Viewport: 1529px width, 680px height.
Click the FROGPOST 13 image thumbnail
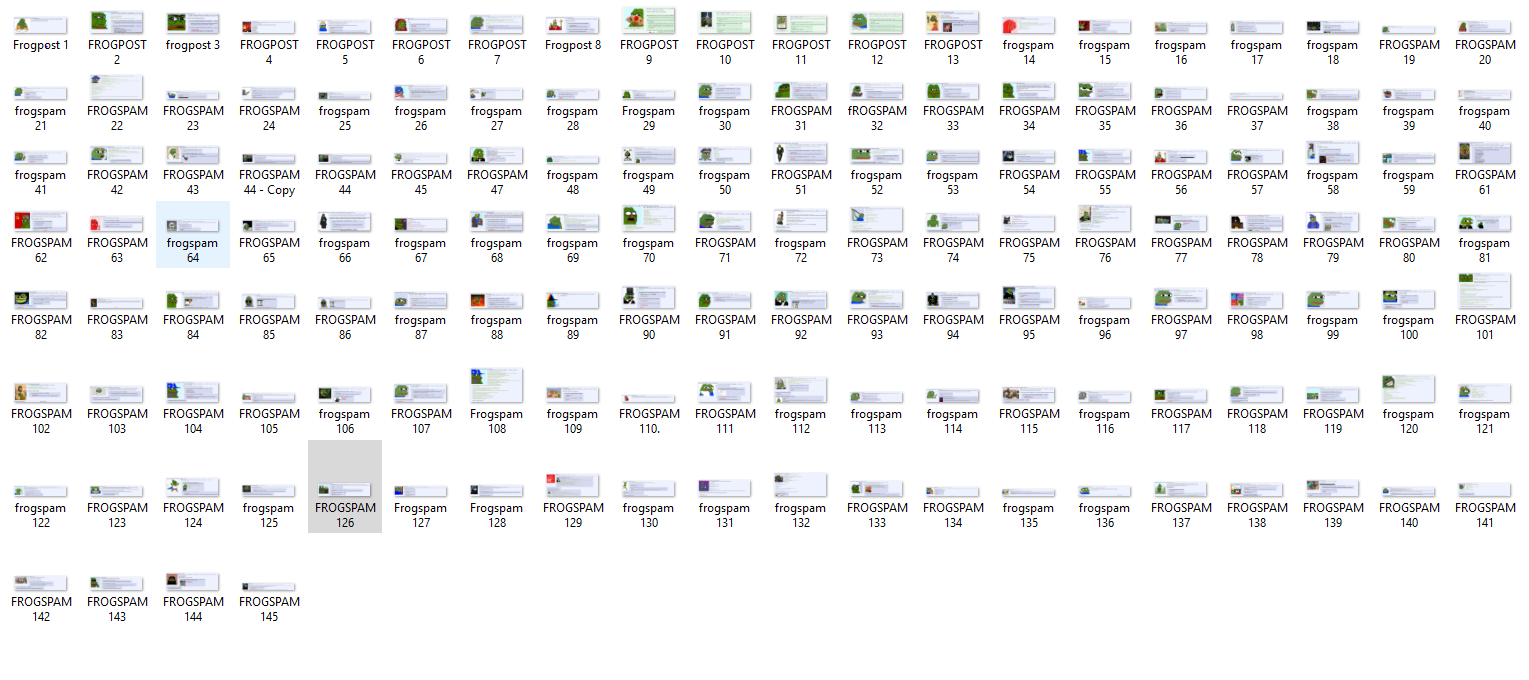pyautogui.click(x=953, y=22)
